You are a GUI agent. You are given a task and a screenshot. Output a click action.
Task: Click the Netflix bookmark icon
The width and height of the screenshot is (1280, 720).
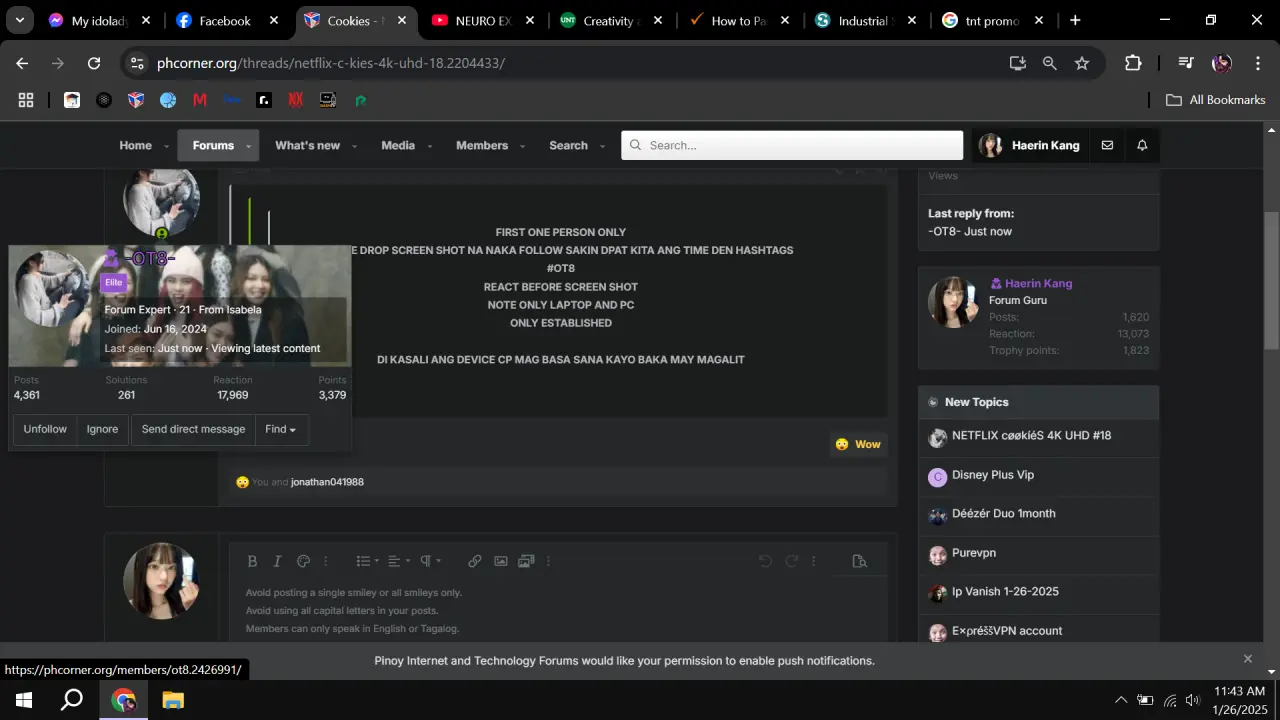pyautogui.click(x=295, y=100)
